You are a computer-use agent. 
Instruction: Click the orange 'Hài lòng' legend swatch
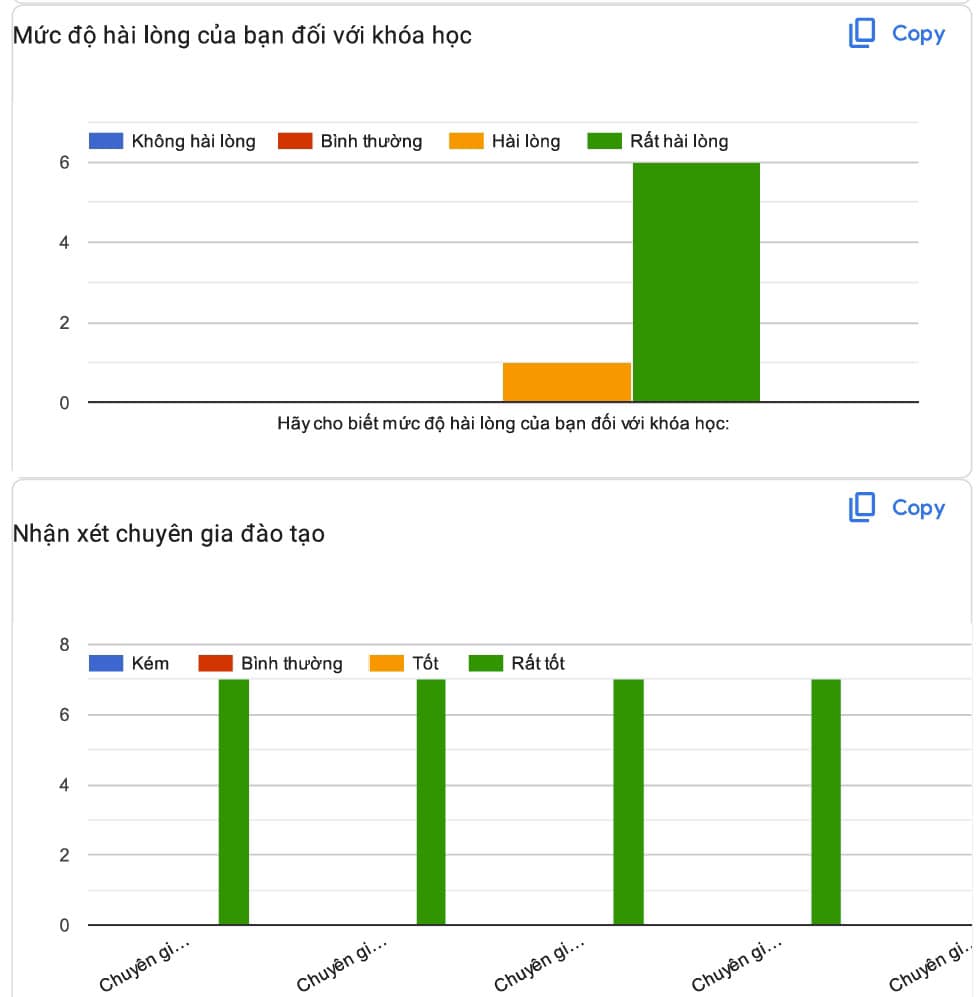[x=466, y=141]
